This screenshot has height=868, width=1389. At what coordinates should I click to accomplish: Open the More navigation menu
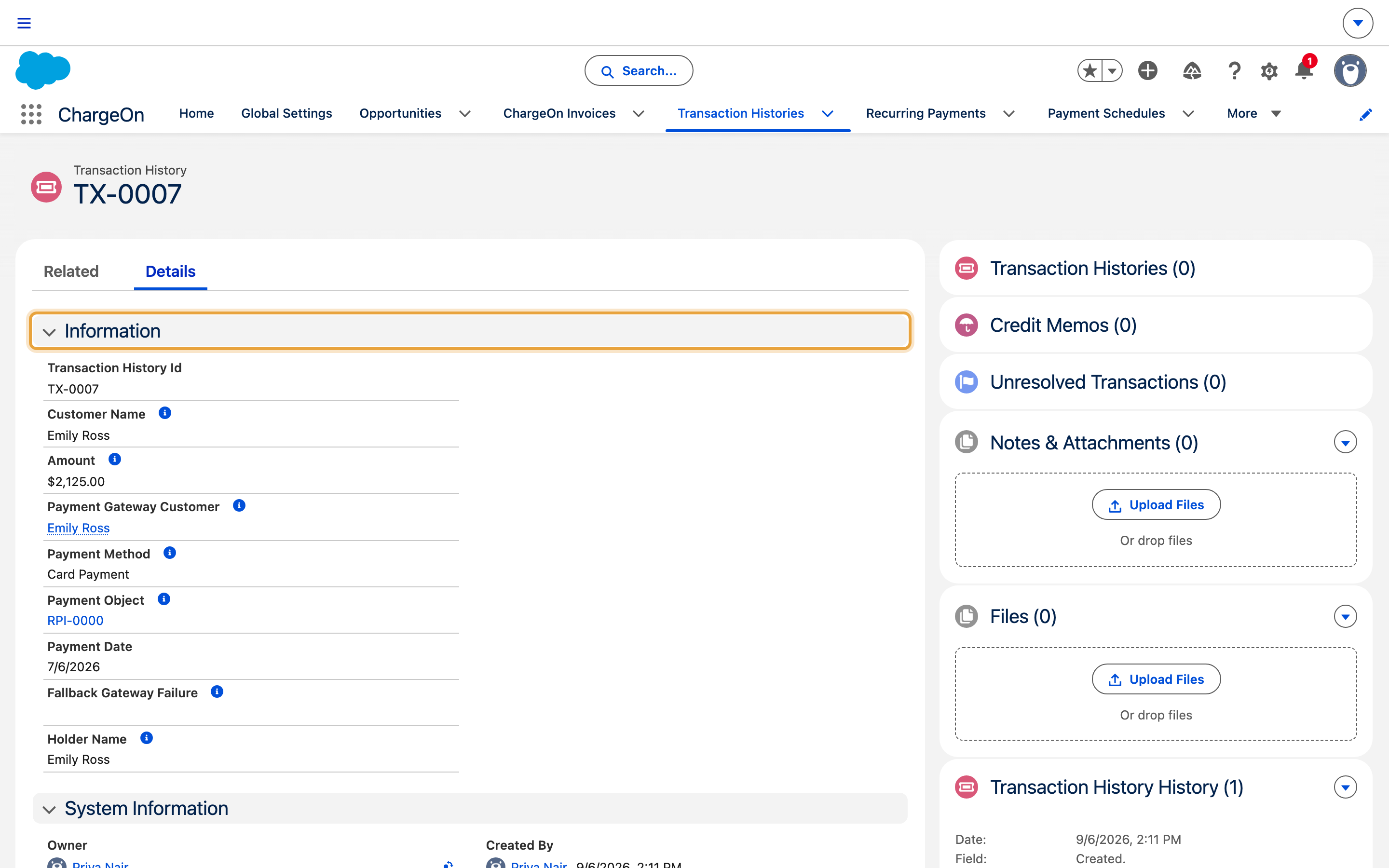pyautogui.click(x=1253, y=114)
